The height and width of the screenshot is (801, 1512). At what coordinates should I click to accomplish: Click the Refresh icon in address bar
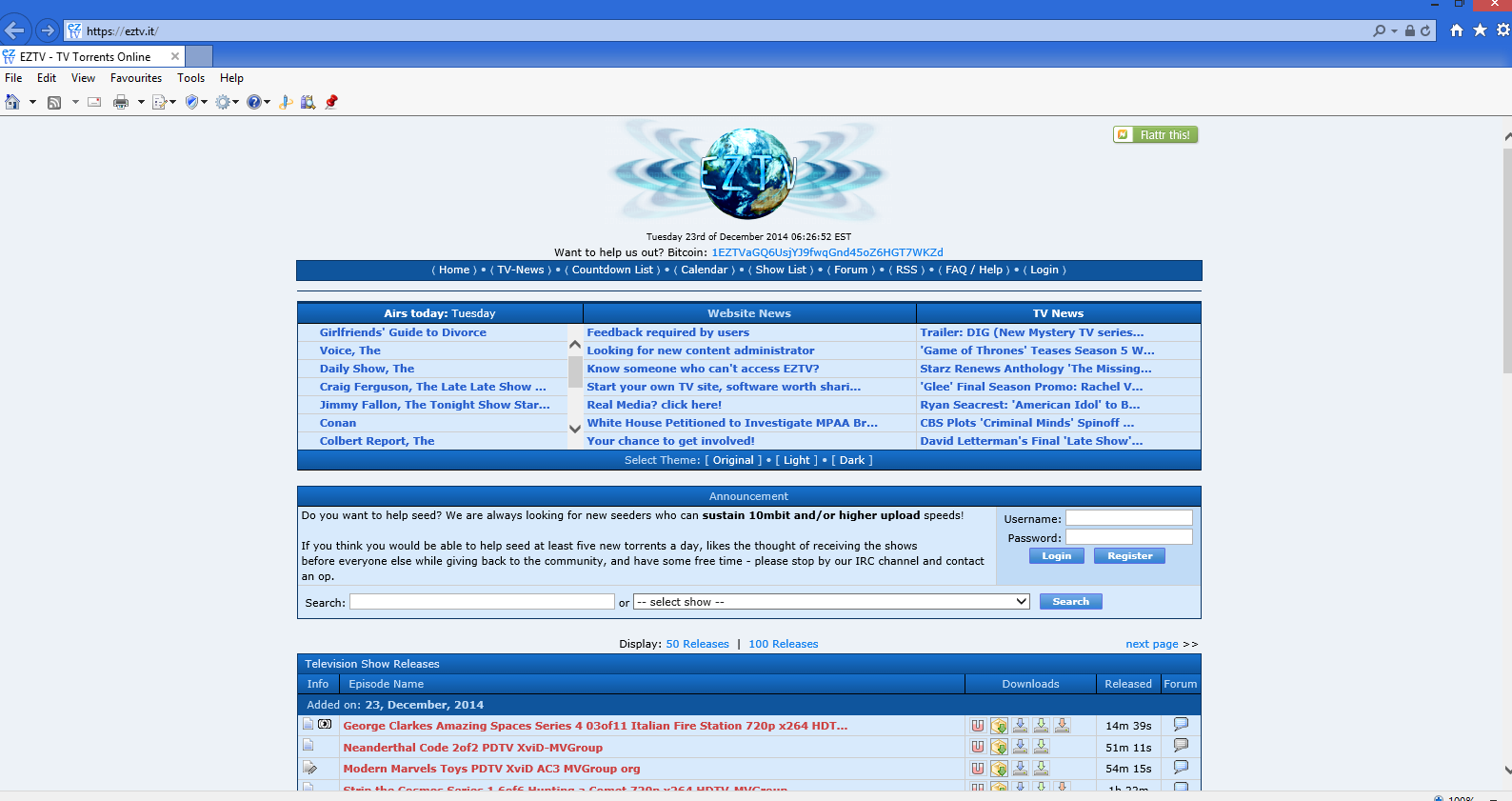tap(1425, 30)
